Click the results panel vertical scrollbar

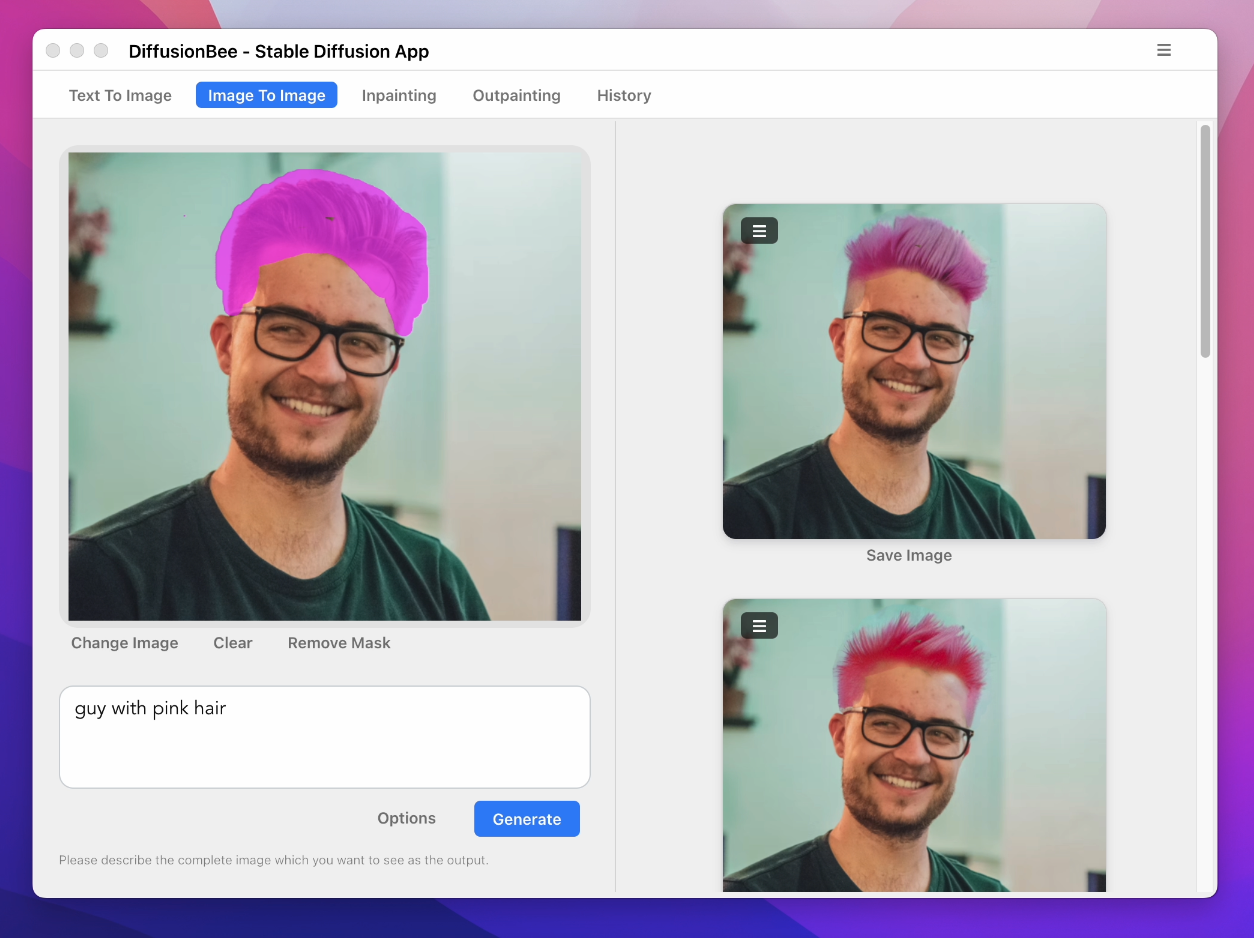[x=1205, y=240]
